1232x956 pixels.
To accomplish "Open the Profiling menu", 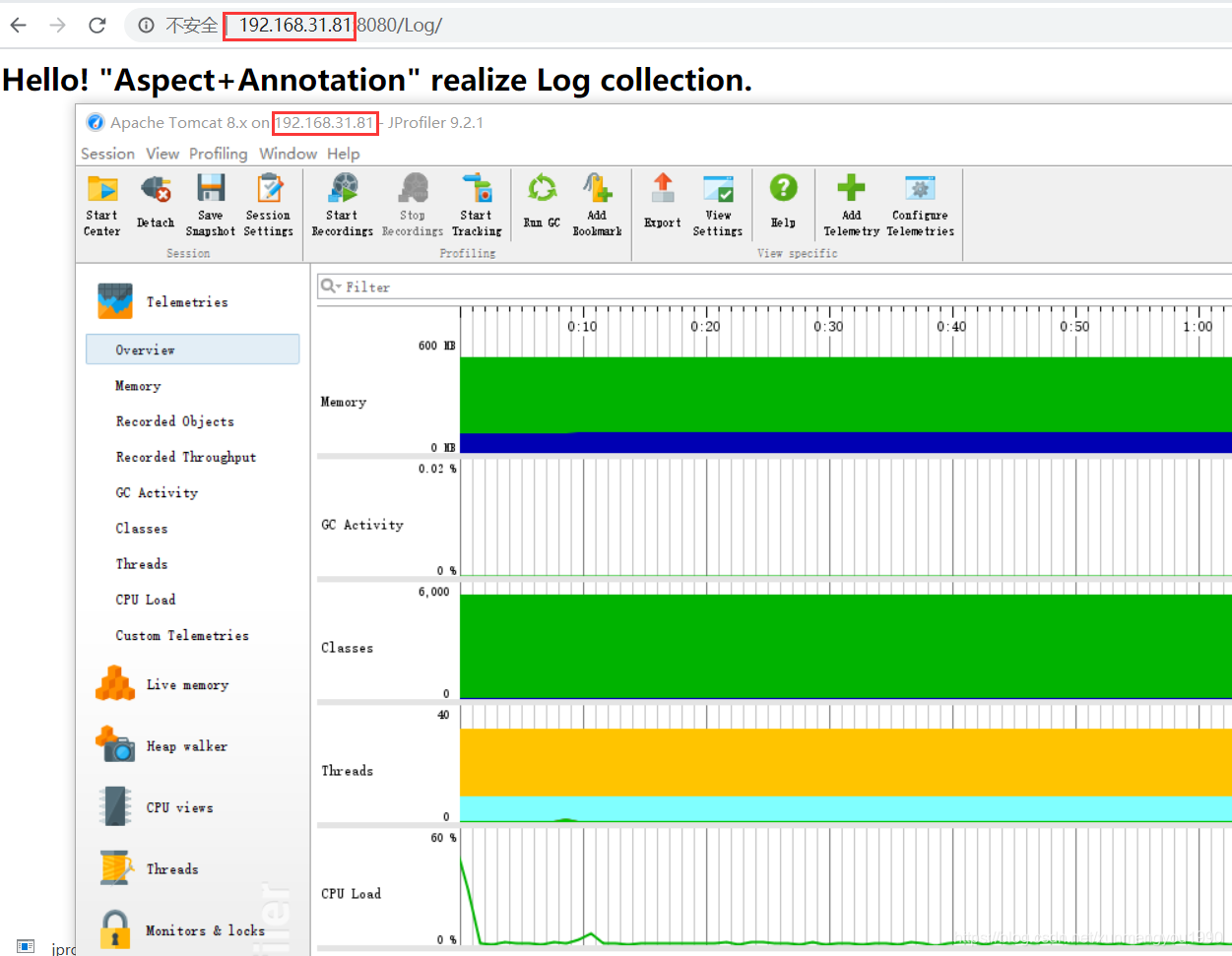I will (x=219, y=154).
